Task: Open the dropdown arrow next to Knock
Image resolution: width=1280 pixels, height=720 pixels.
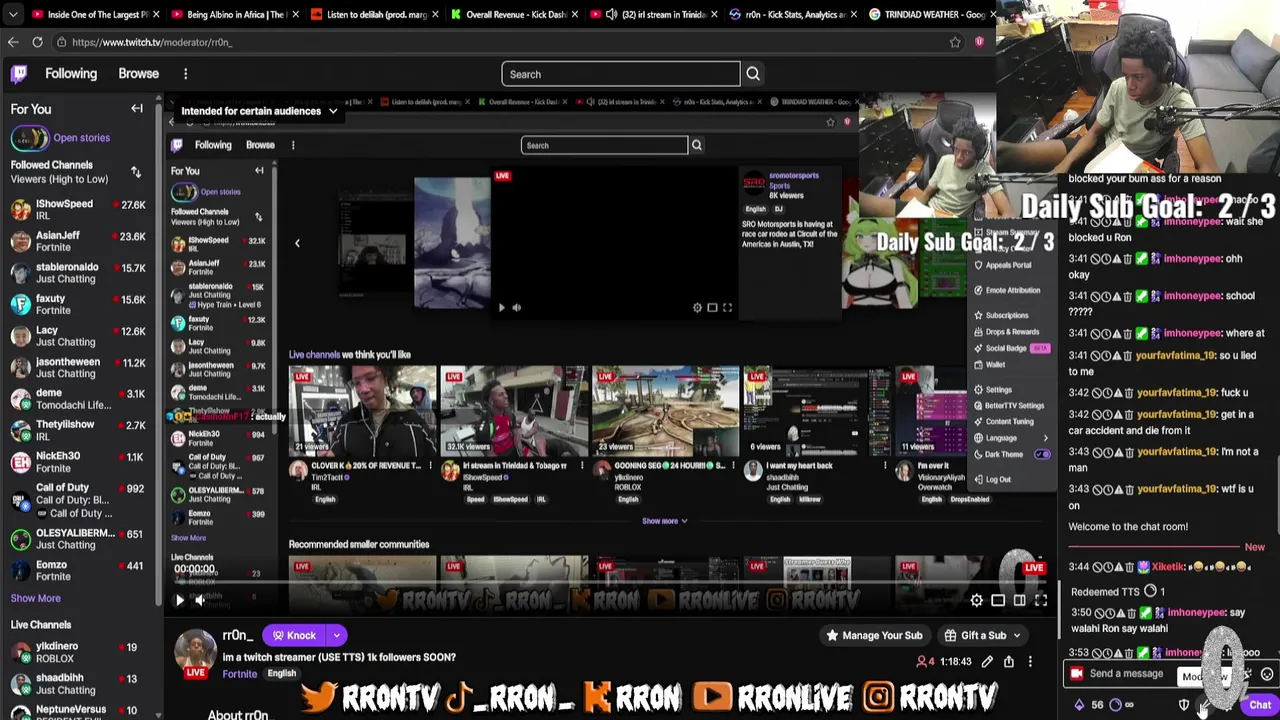Action: [x=337, y=635]
